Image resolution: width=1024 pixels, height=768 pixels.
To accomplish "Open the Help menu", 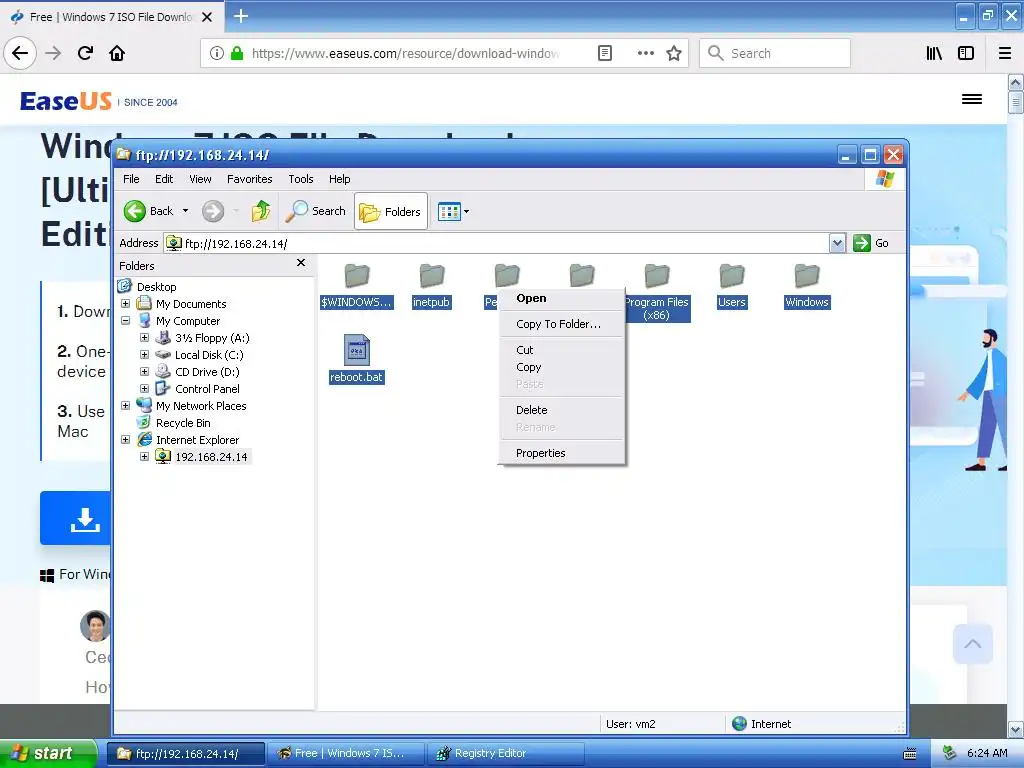I will tap(340, 179).
